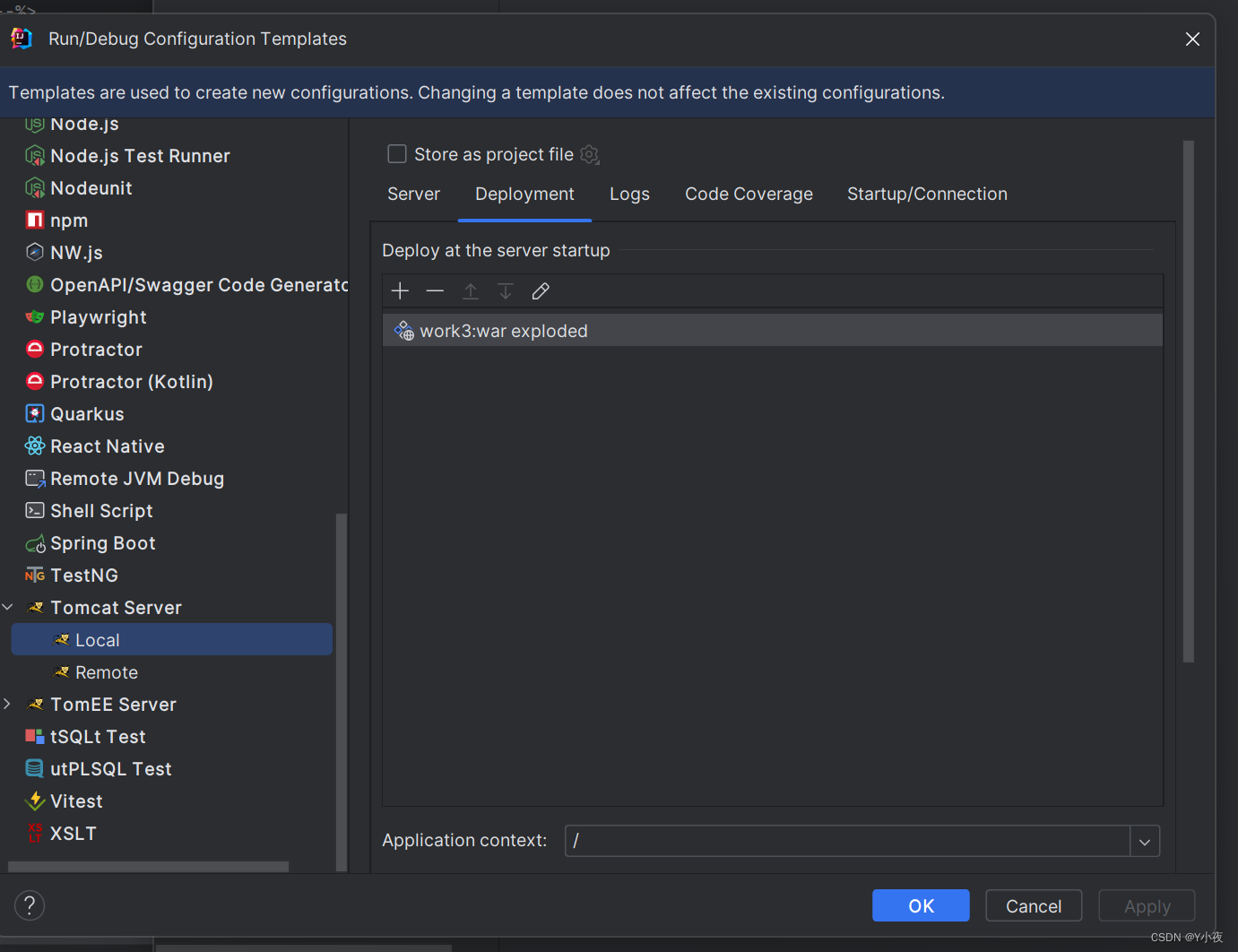
Task: Click the utPLSQL Test database icon
Action: click(x=35, y=768)
